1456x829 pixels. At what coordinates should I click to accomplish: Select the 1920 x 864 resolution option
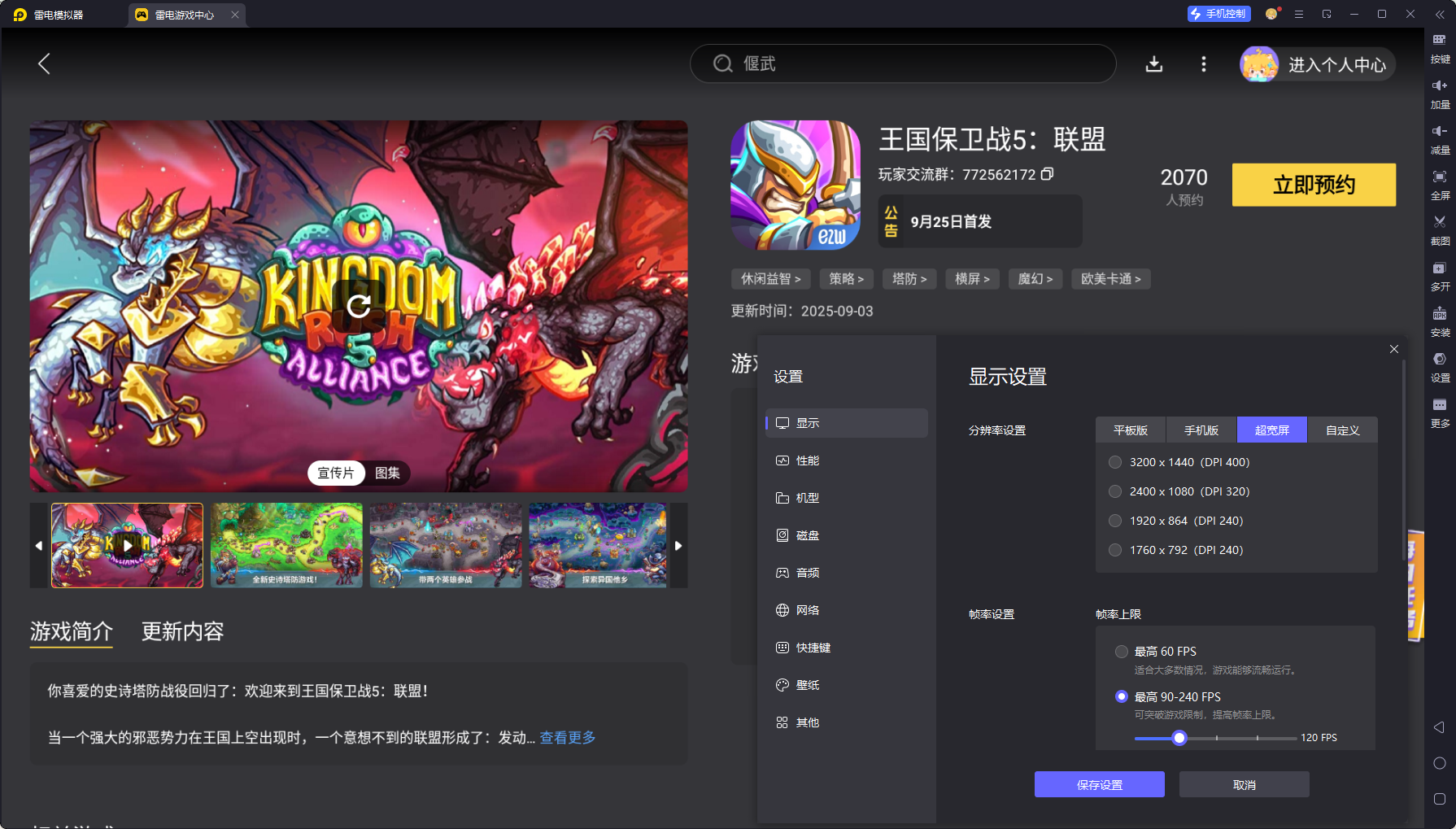tap(1115, 521)
